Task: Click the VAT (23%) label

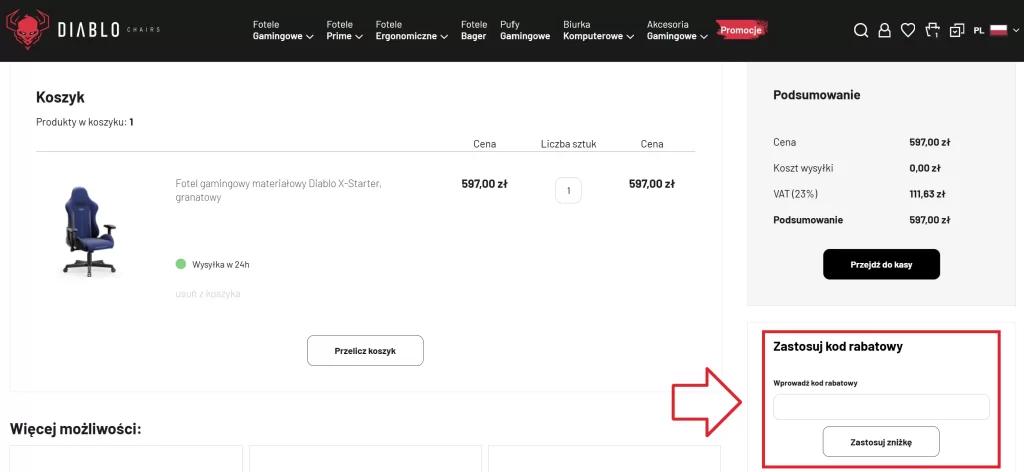Action: tap(795, 194)
